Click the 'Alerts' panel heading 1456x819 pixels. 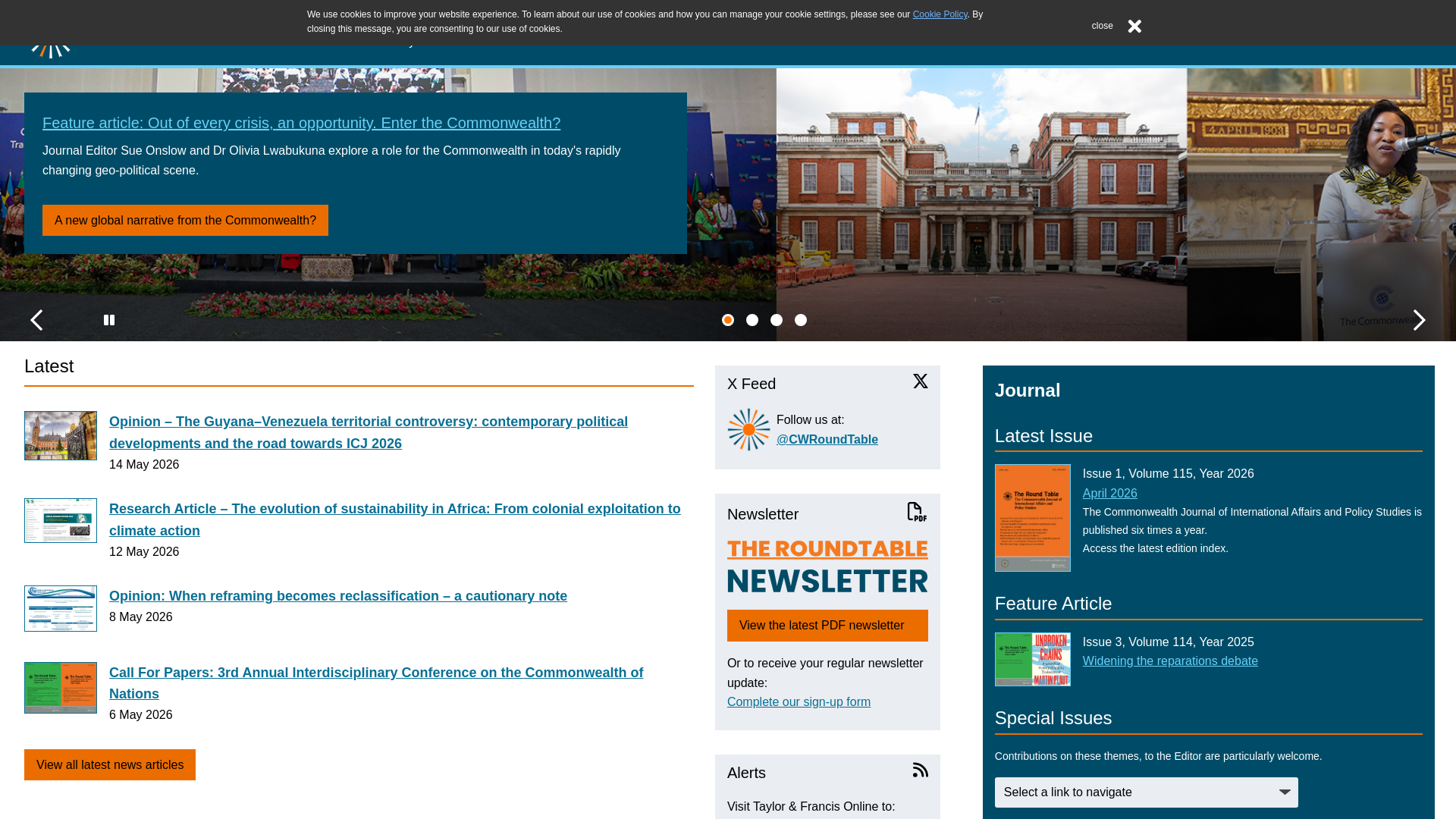(x=746, y=773)
